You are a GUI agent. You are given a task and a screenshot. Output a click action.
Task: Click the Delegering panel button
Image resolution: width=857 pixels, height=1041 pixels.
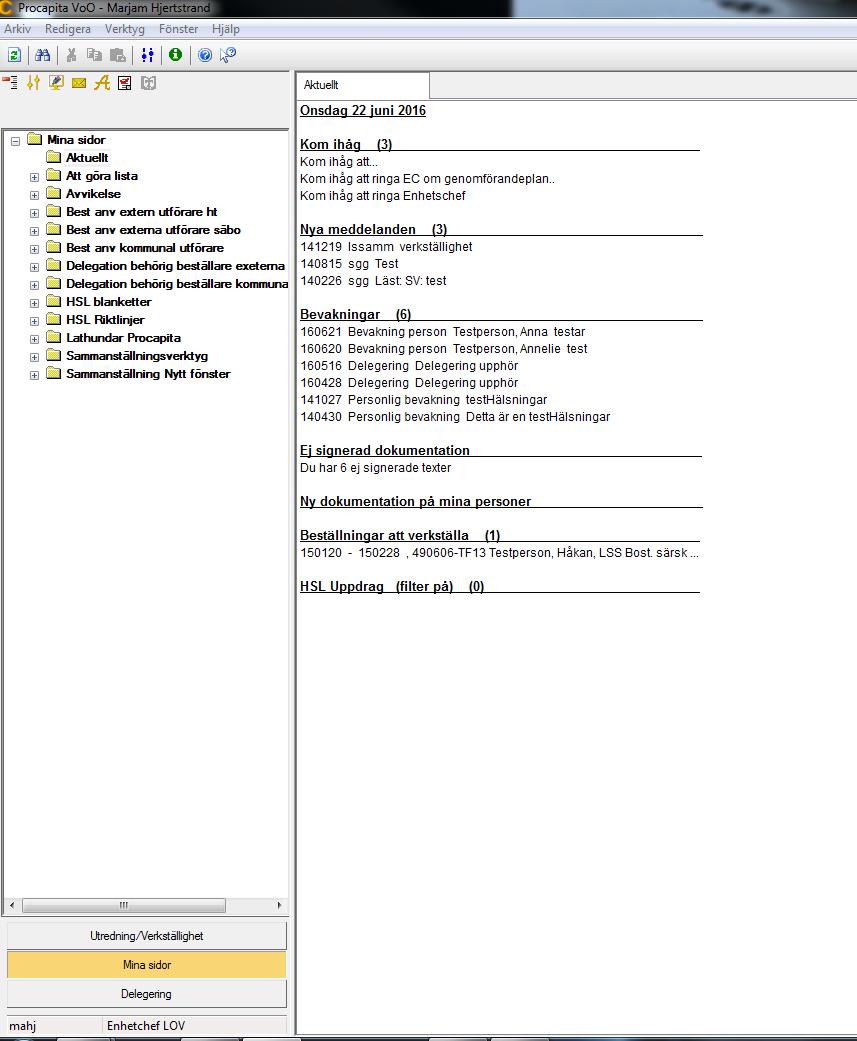click(147, 994)
